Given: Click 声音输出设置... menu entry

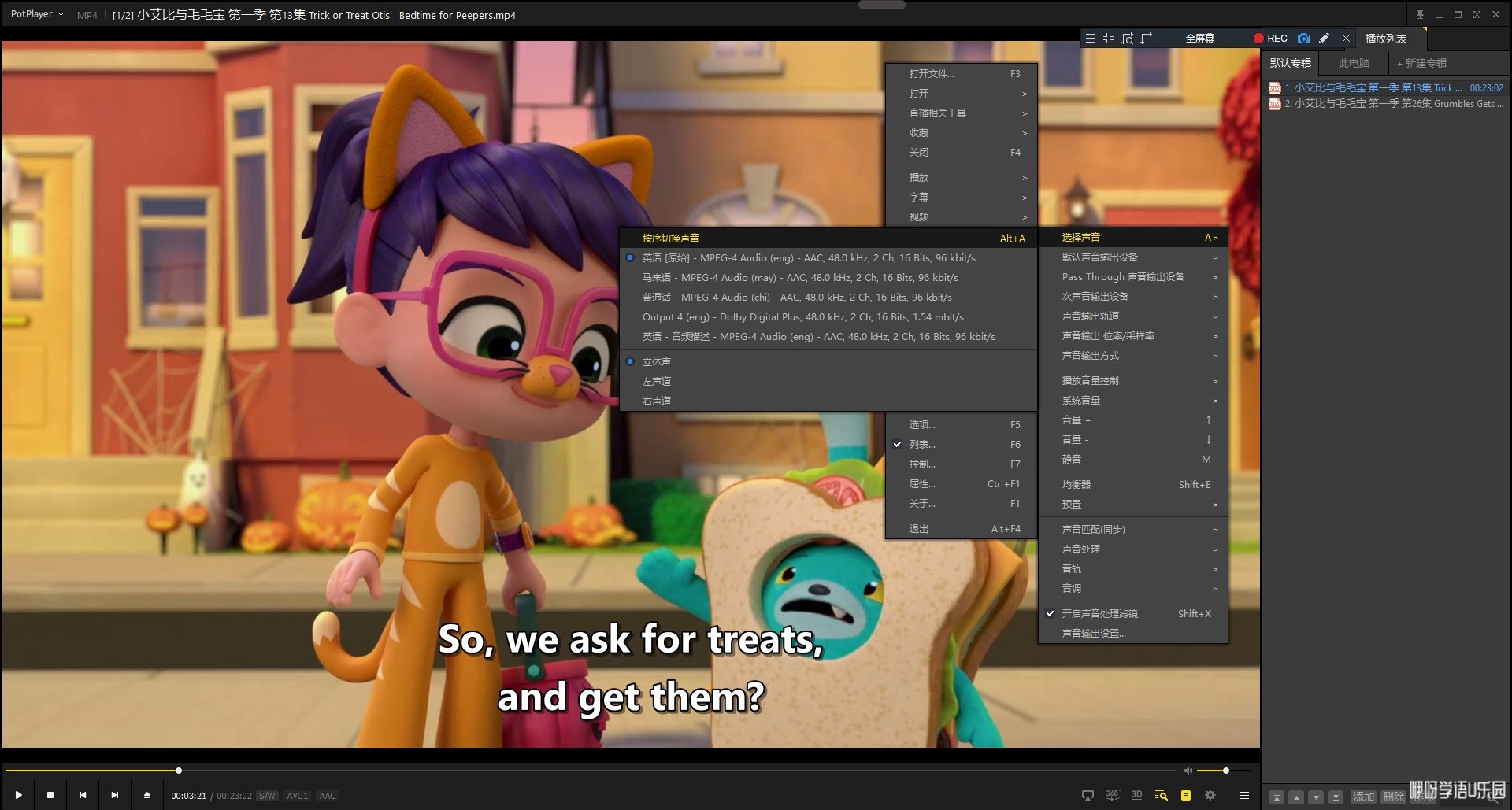Looking at the screenshot, I should click(1133, 633).
